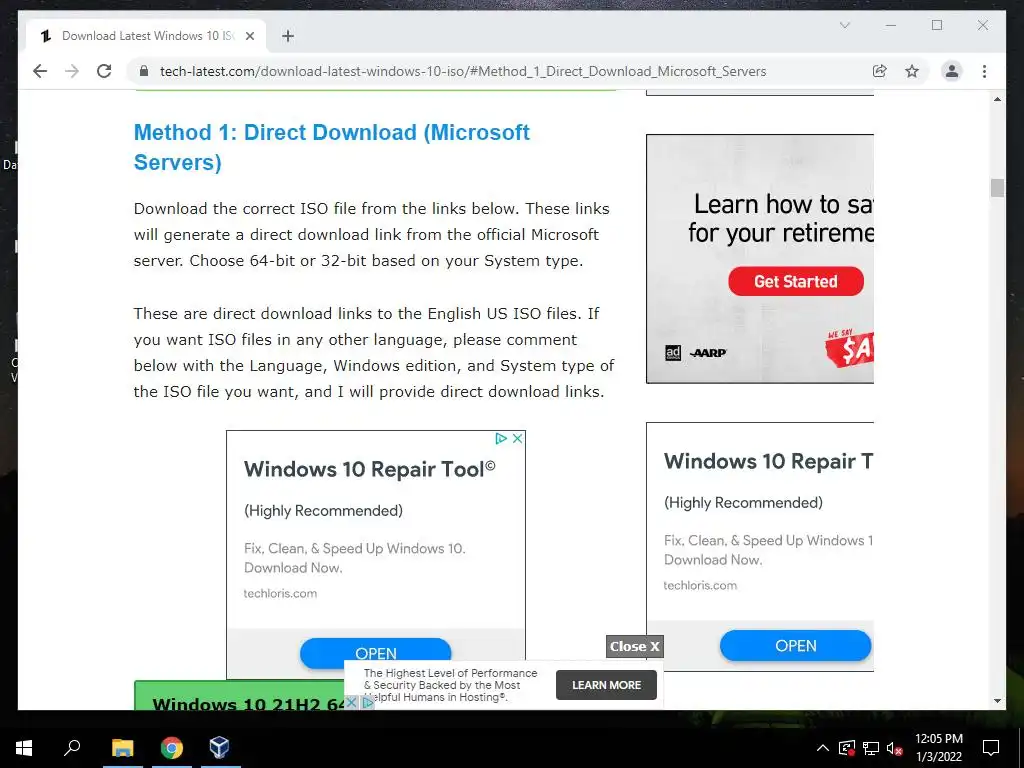Open Chrome's three-dot menu
The image size is (1024, 768).
[x=984, y=71]
